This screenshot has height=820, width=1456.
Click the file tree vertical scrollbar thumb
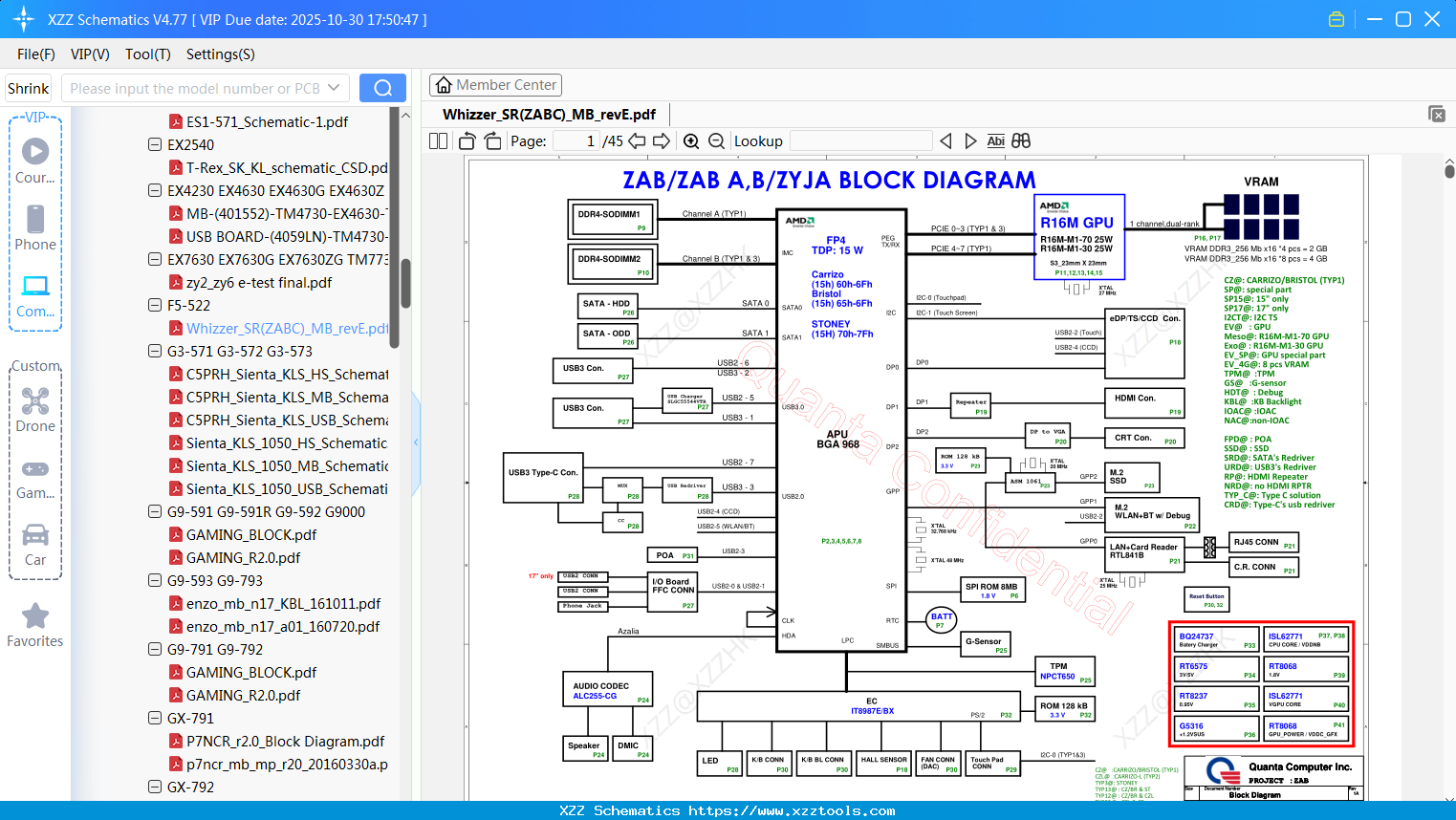tap(405, 282)
